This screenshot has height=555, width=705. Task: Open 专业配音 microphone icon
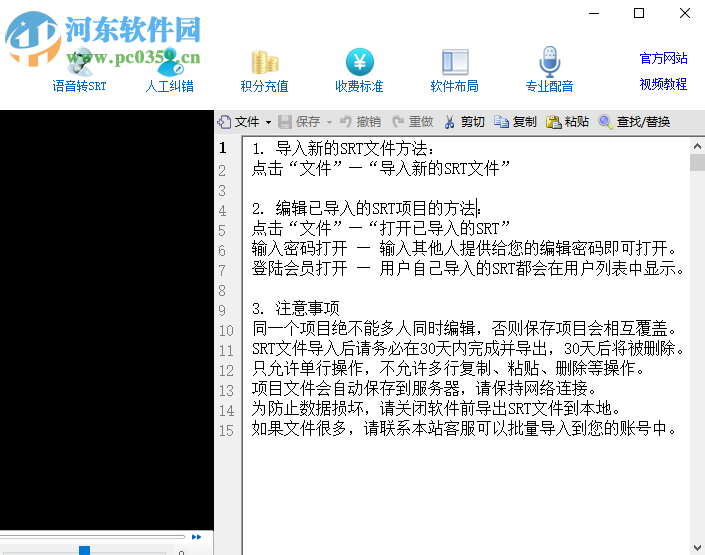549,61
